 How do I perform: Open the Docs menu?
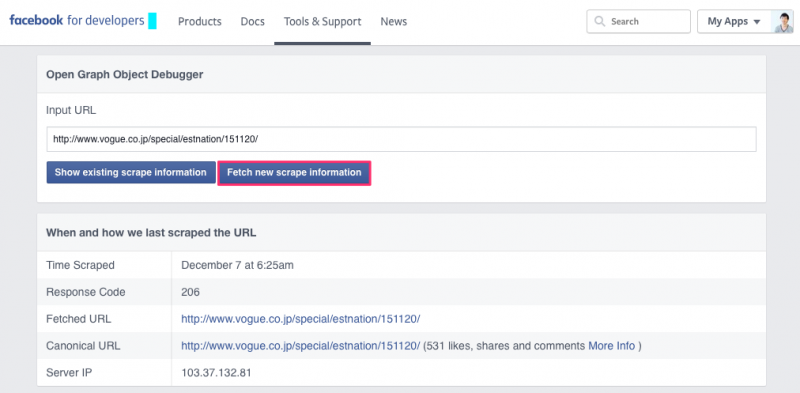point(253,21)
